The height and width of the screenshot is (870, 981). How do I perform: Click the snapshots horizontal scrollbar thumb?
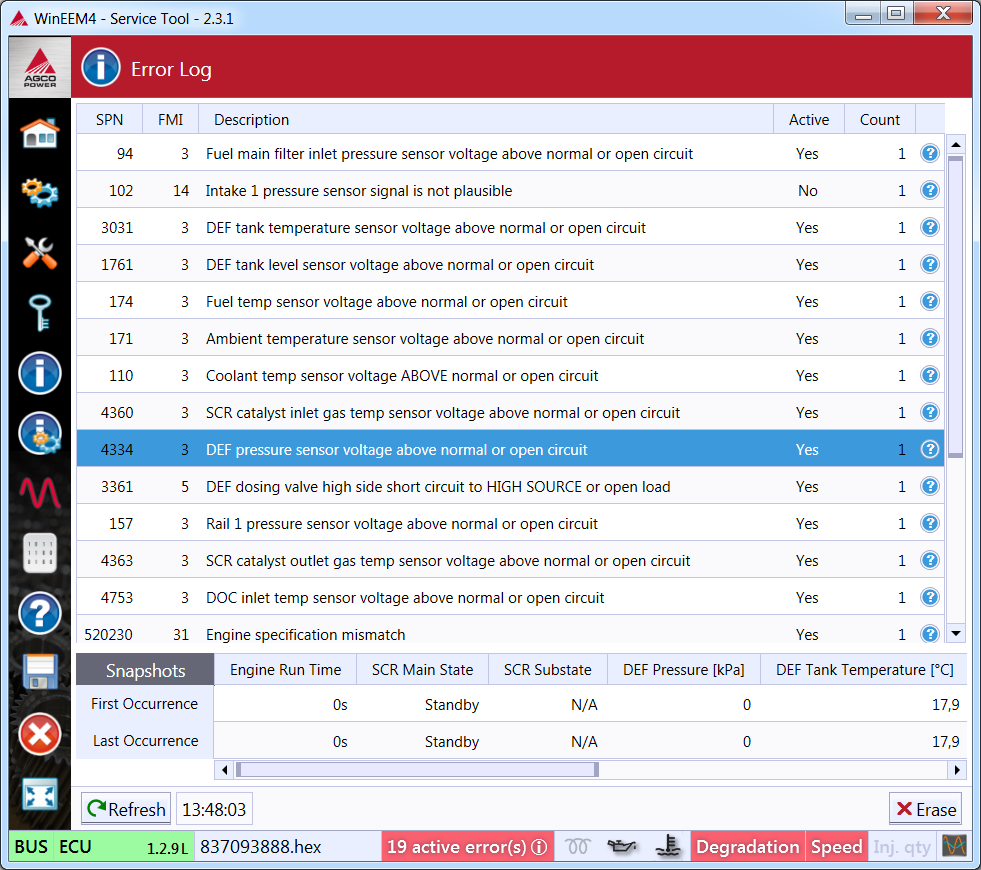[x=416, y=770]
